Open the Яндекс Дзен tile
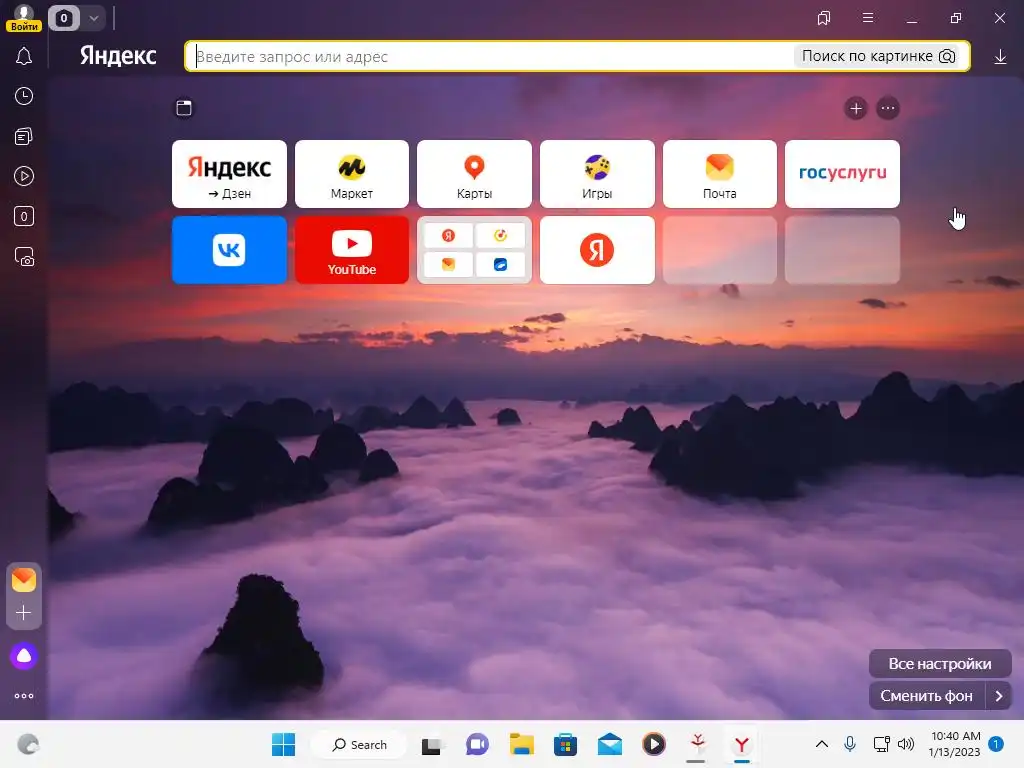The height and width of the screenshot is (768, 1024). click(x=229, y=174)
